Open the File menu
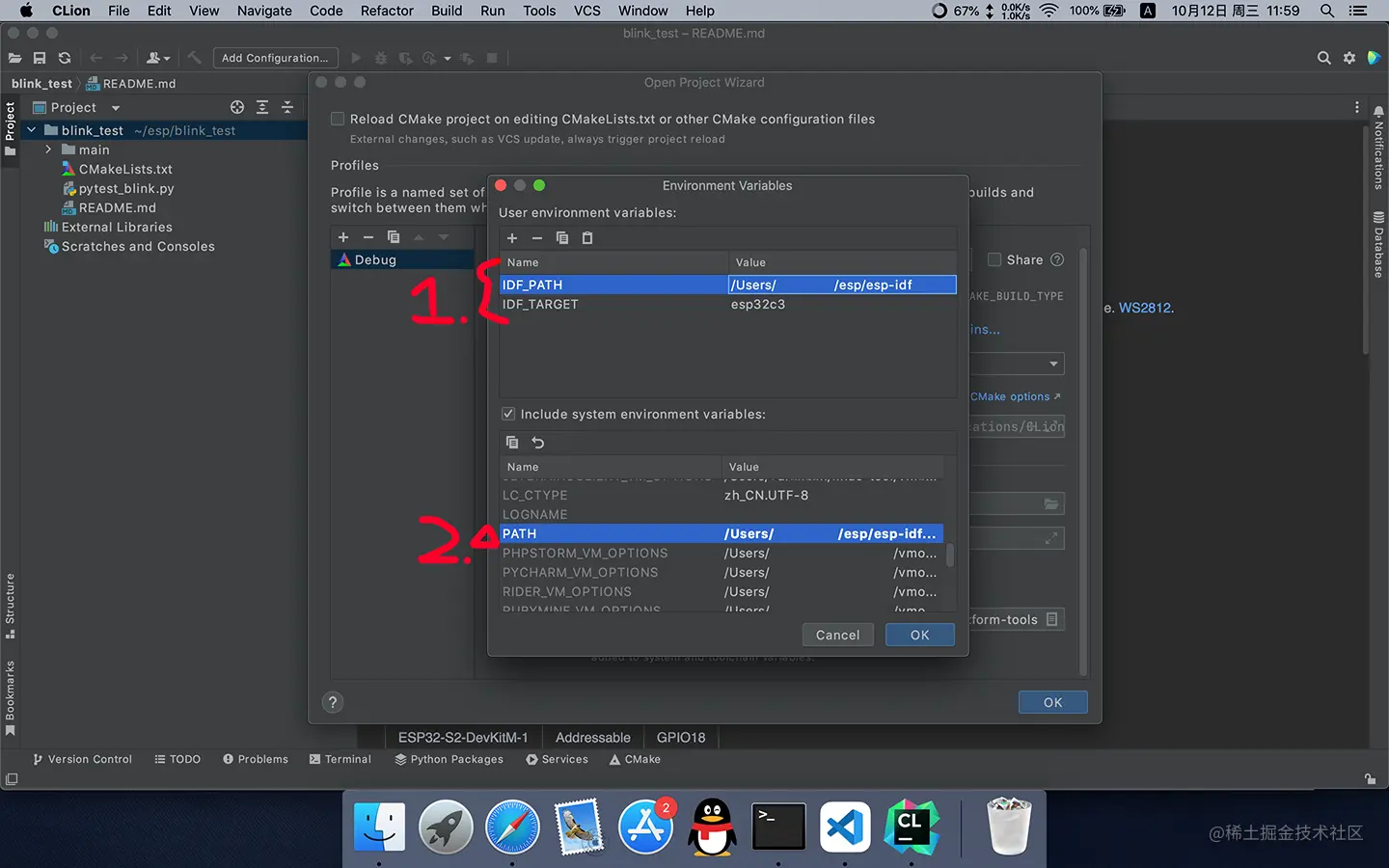The width and height of the screenshot is (1389, 868). pos(119,11)
